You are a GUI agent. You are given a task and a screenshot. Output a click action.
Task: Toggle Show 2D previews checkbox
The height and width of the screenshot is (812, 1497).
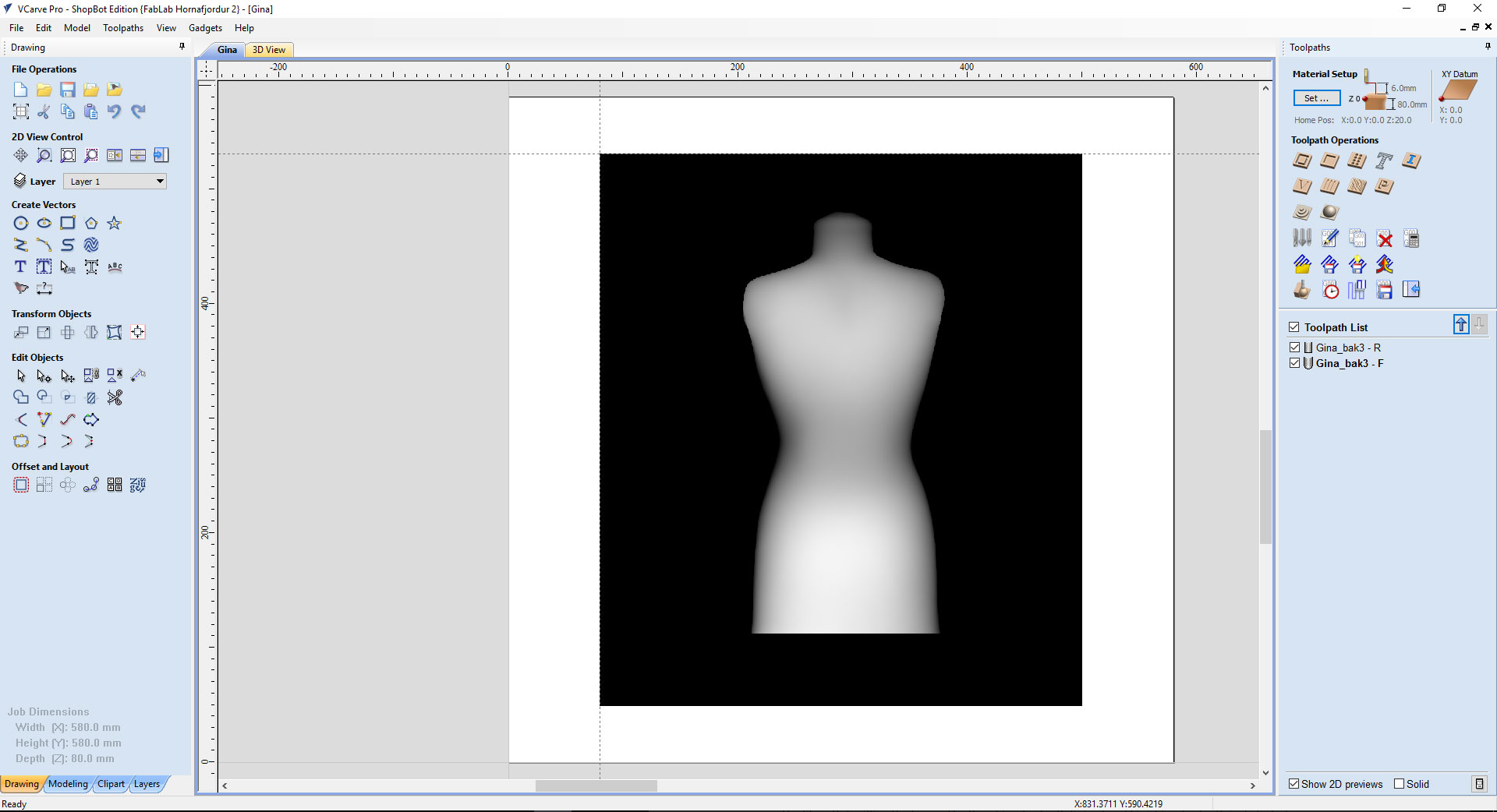coord(1294,784)
